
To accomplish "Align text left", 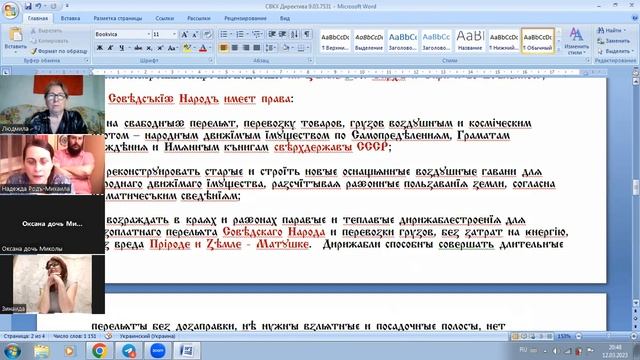I will (224, 48).
